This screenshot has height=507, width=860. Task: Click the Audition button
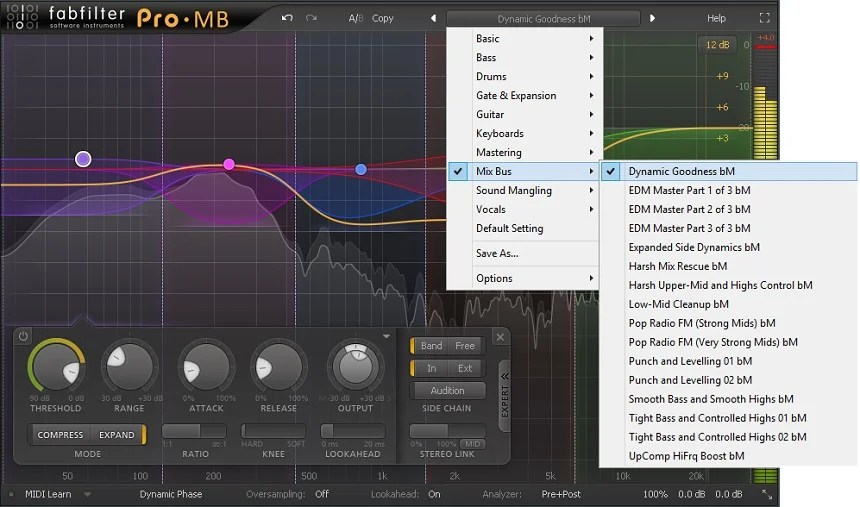click(447, 391)
